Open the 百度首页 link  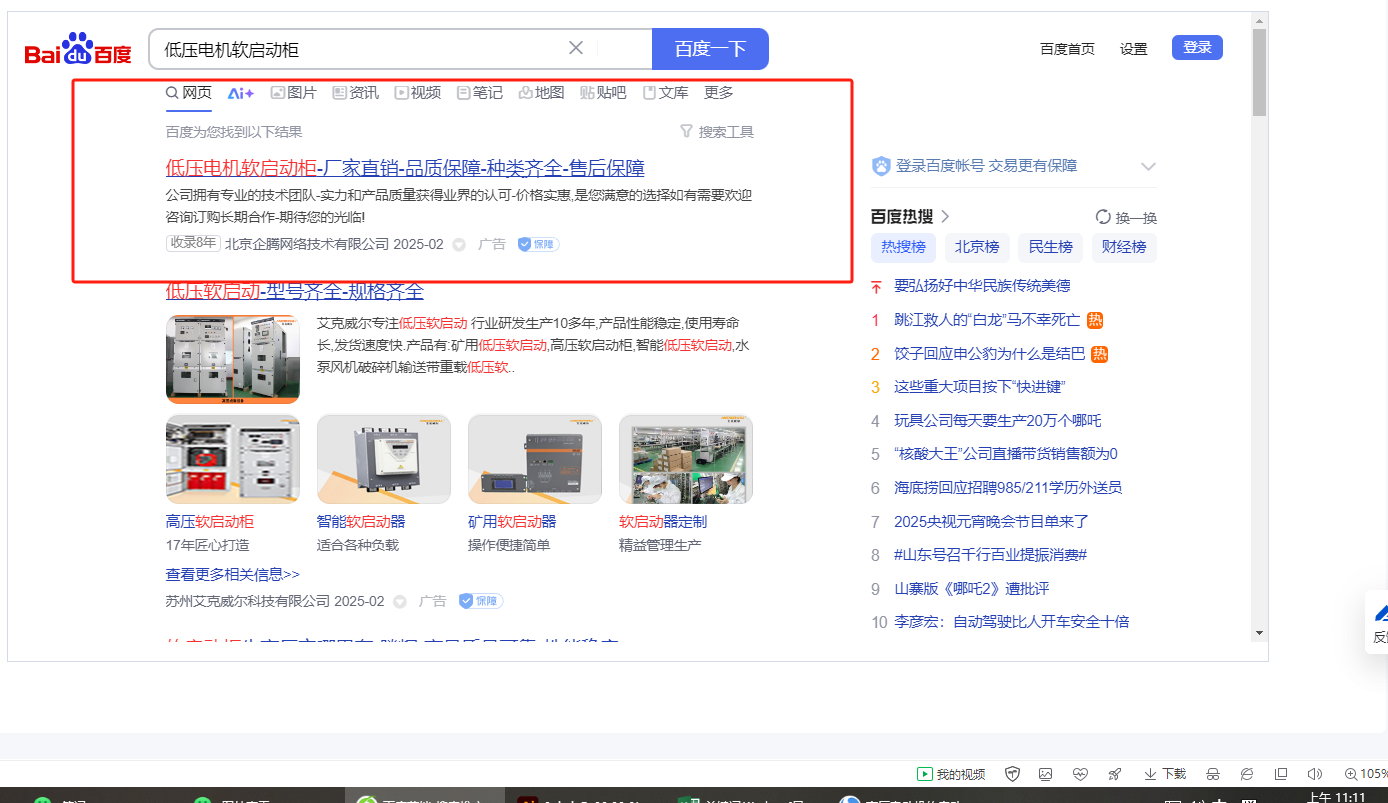(x=1067, y=49)
